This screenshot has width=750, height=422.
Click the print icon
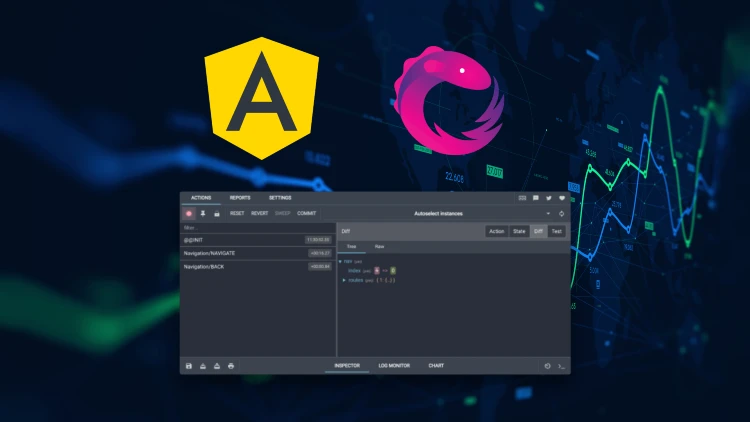231,366
